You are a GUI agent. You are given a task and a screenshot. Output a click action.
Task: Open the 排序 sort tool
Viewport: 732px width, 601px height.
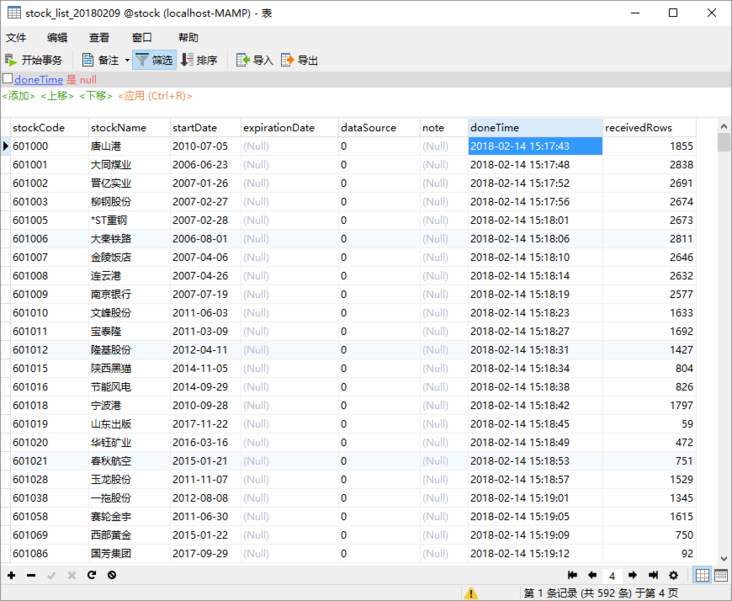tap(199, 60)
